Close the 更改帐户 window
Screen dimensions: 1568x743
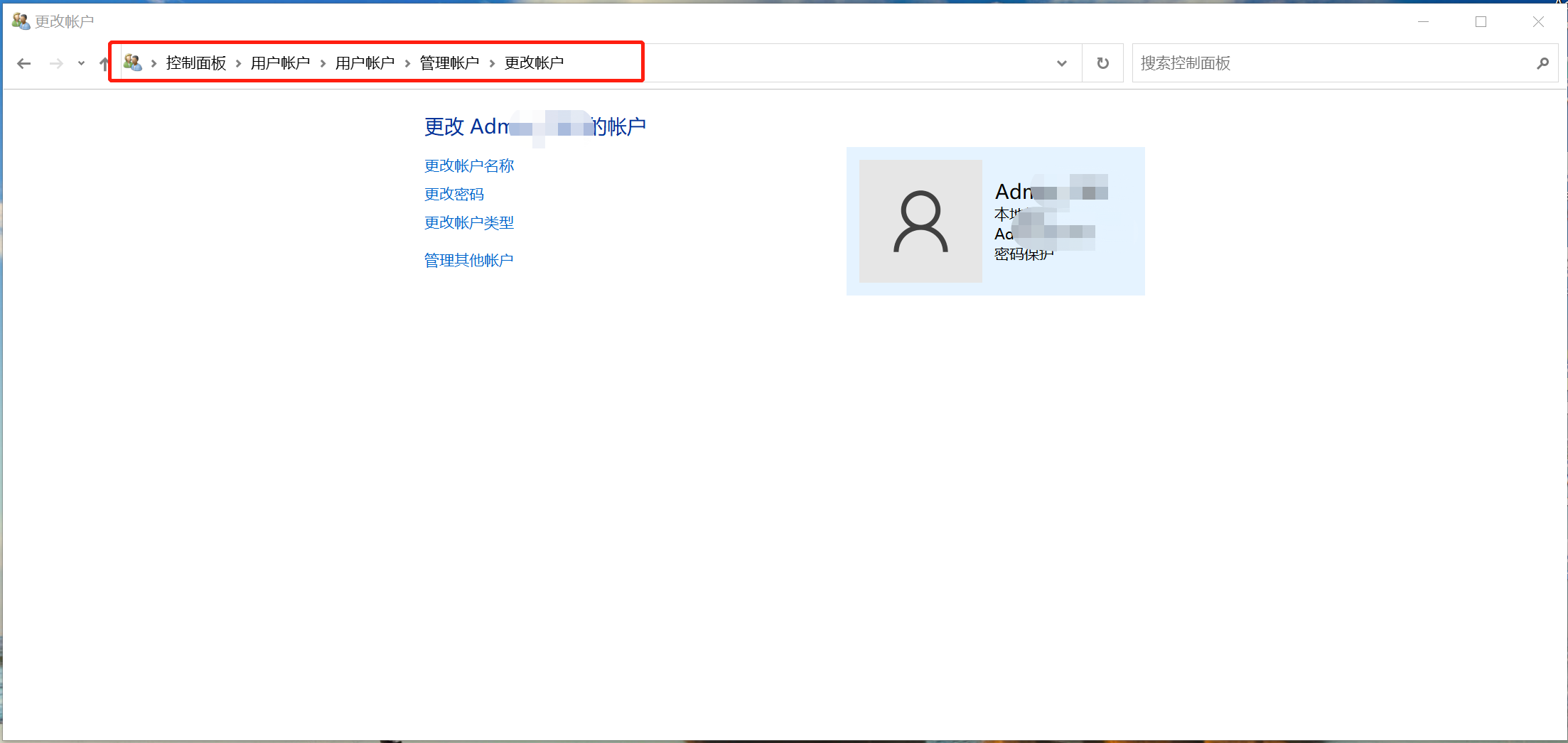pos(1538,21)
